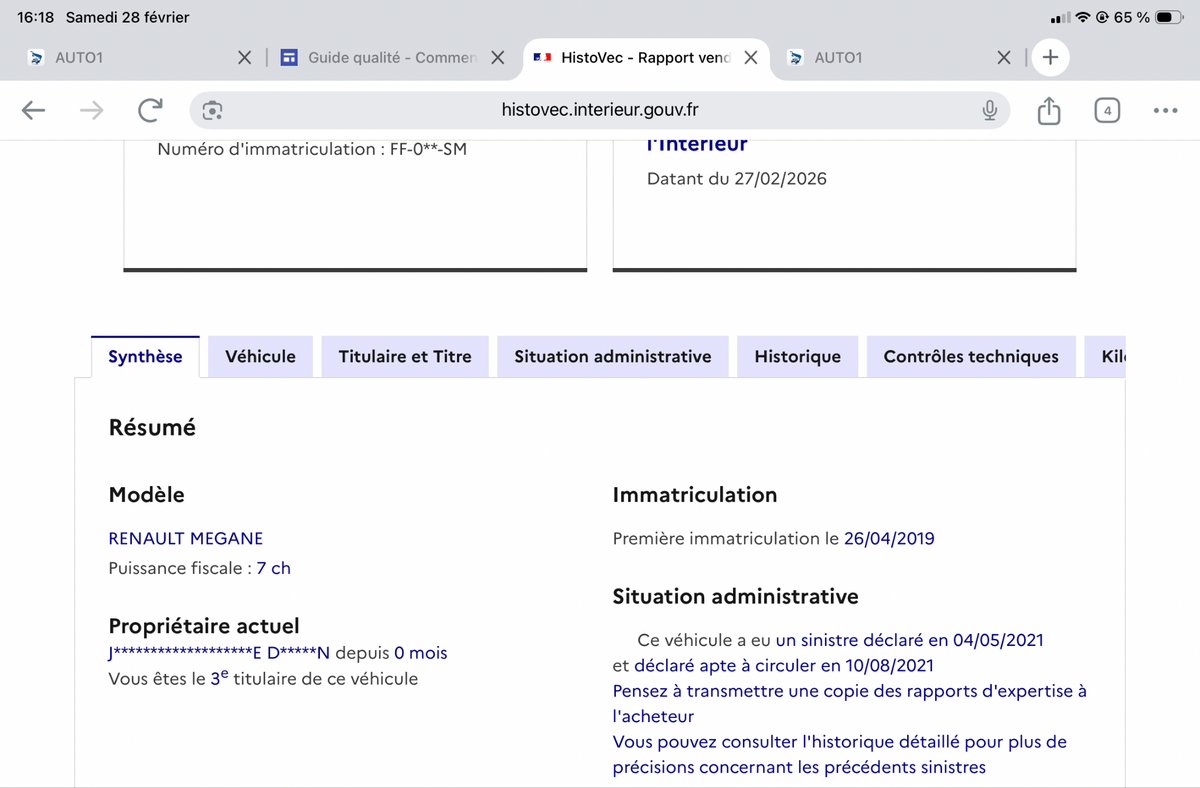Tap the camera search icon in address bar
1200x788 pixels.
tap(212, 111)
